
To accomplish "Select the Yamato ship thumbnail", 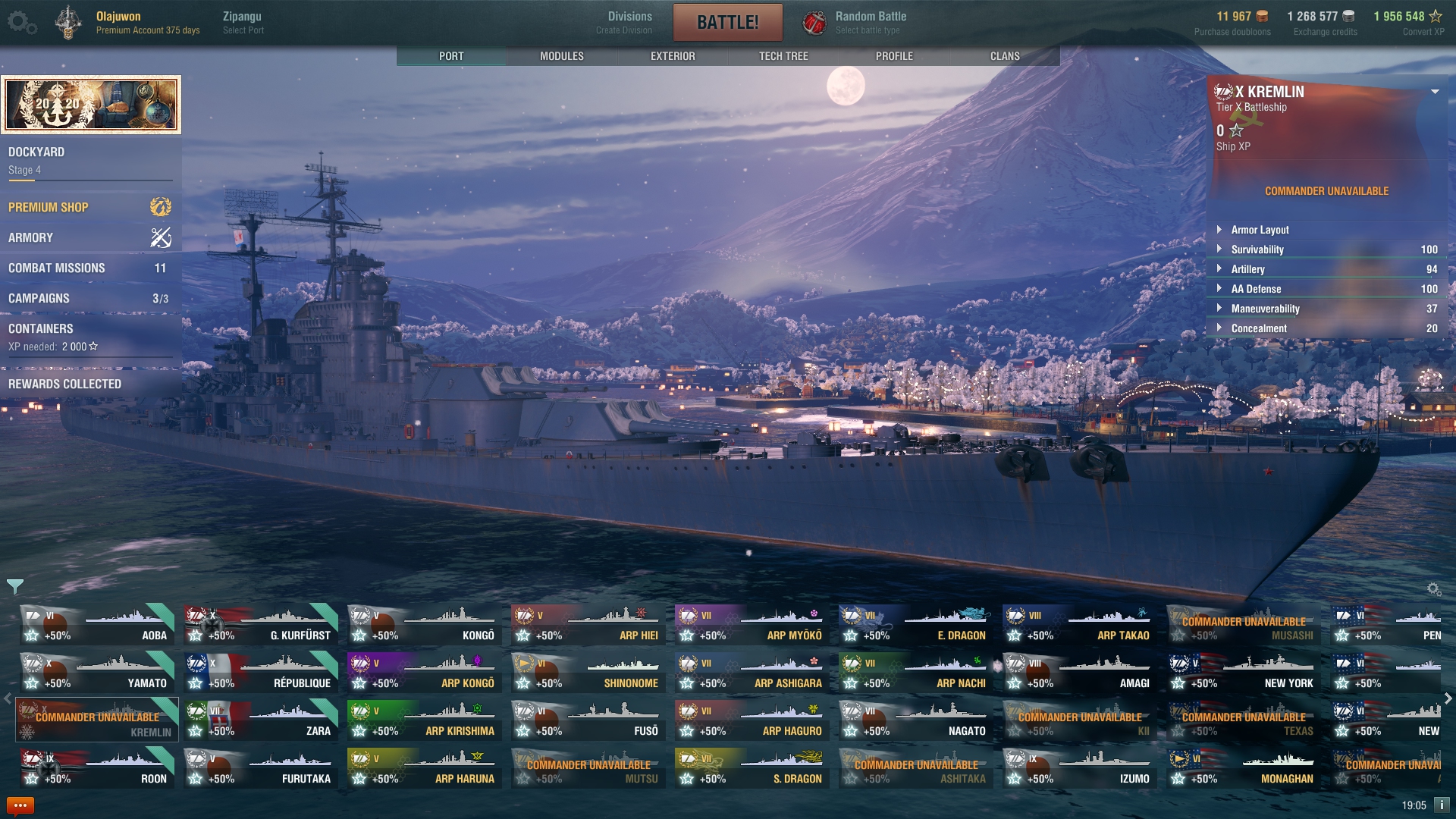I will [x=99, y=672].
